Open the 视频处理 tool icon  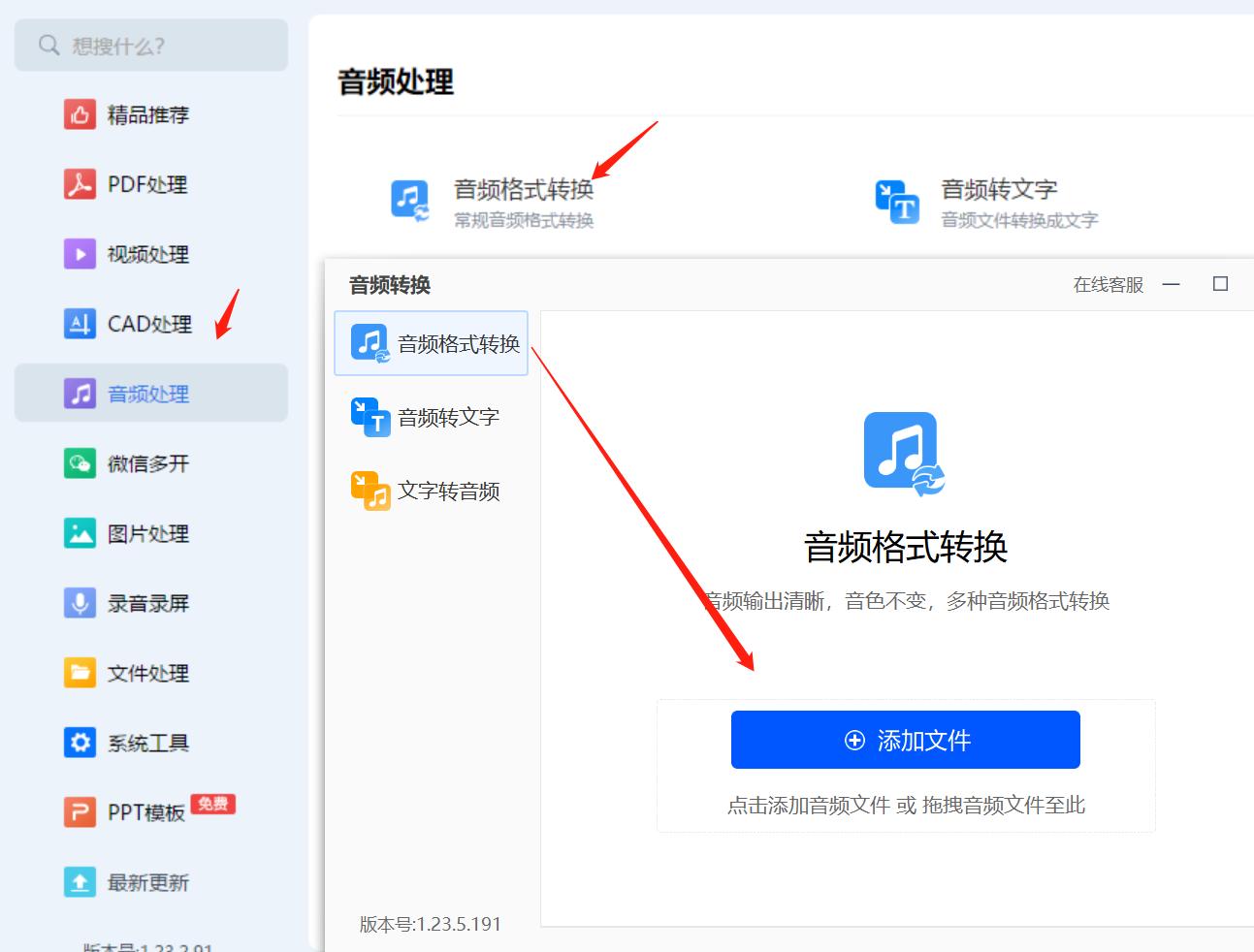coord(81,254)
